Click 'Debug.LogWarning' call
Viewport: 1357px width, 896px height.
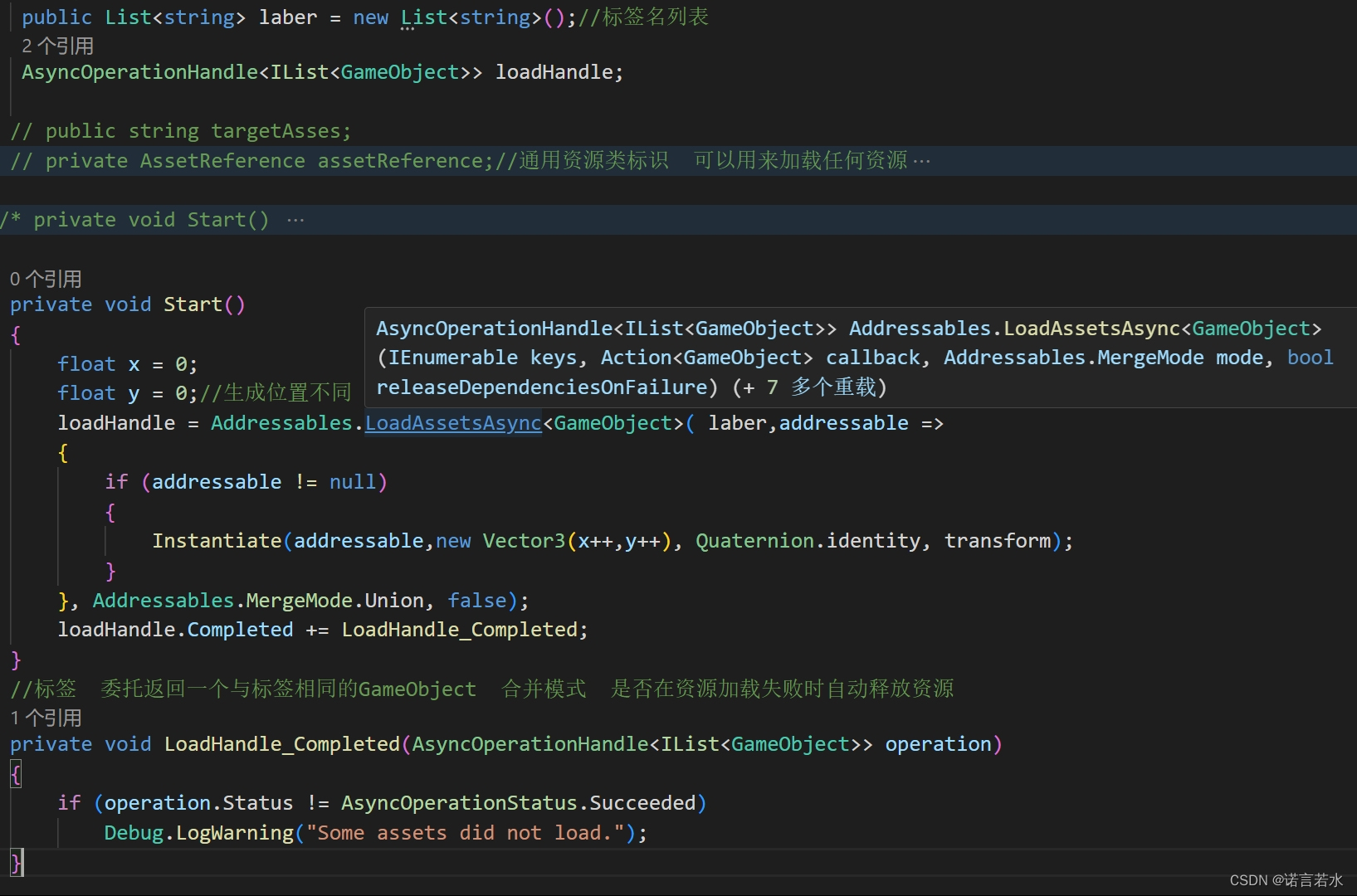tap(199, 833)
